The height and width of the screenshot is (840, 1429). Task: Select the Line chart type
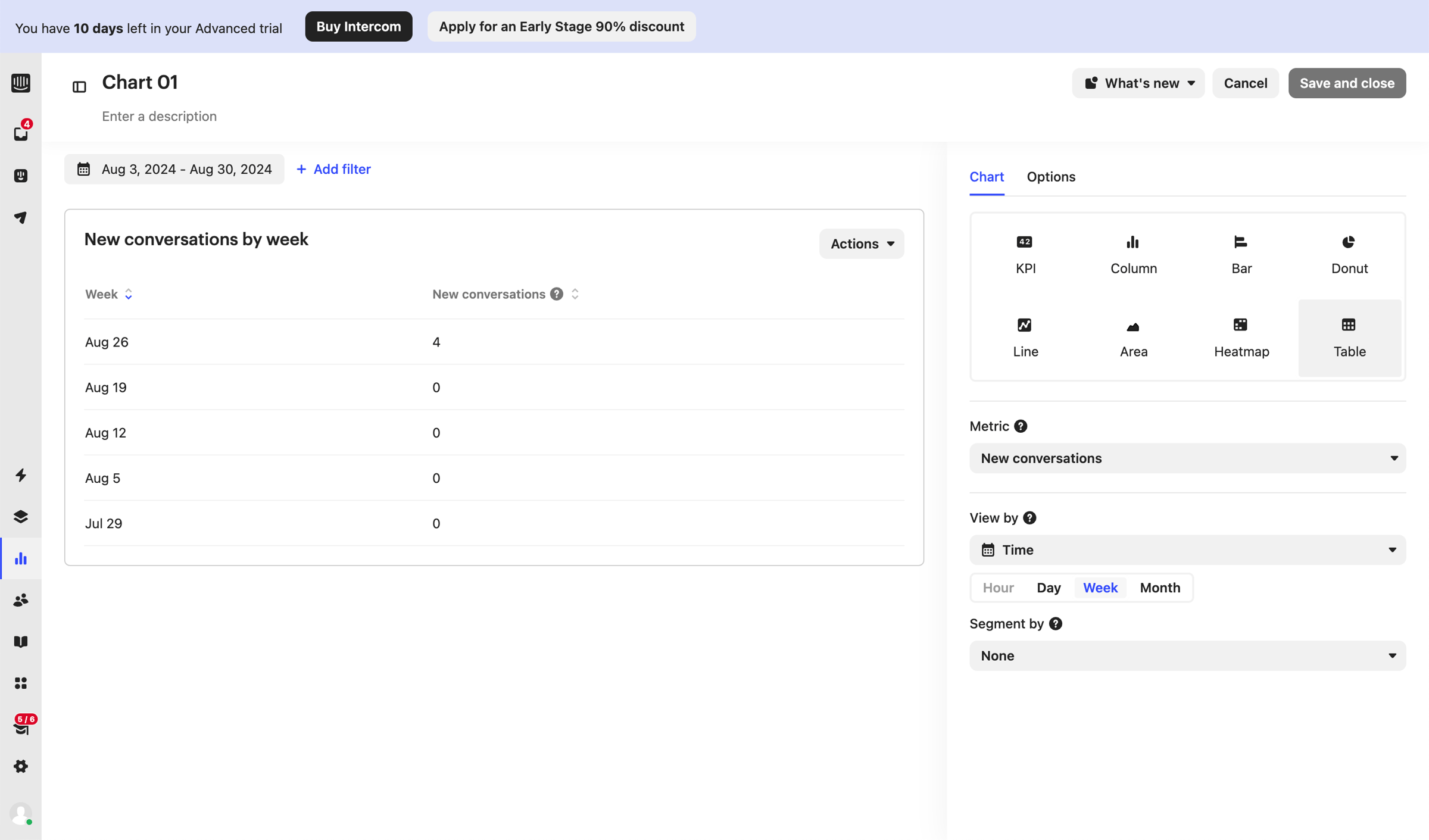click(1025, 338)
